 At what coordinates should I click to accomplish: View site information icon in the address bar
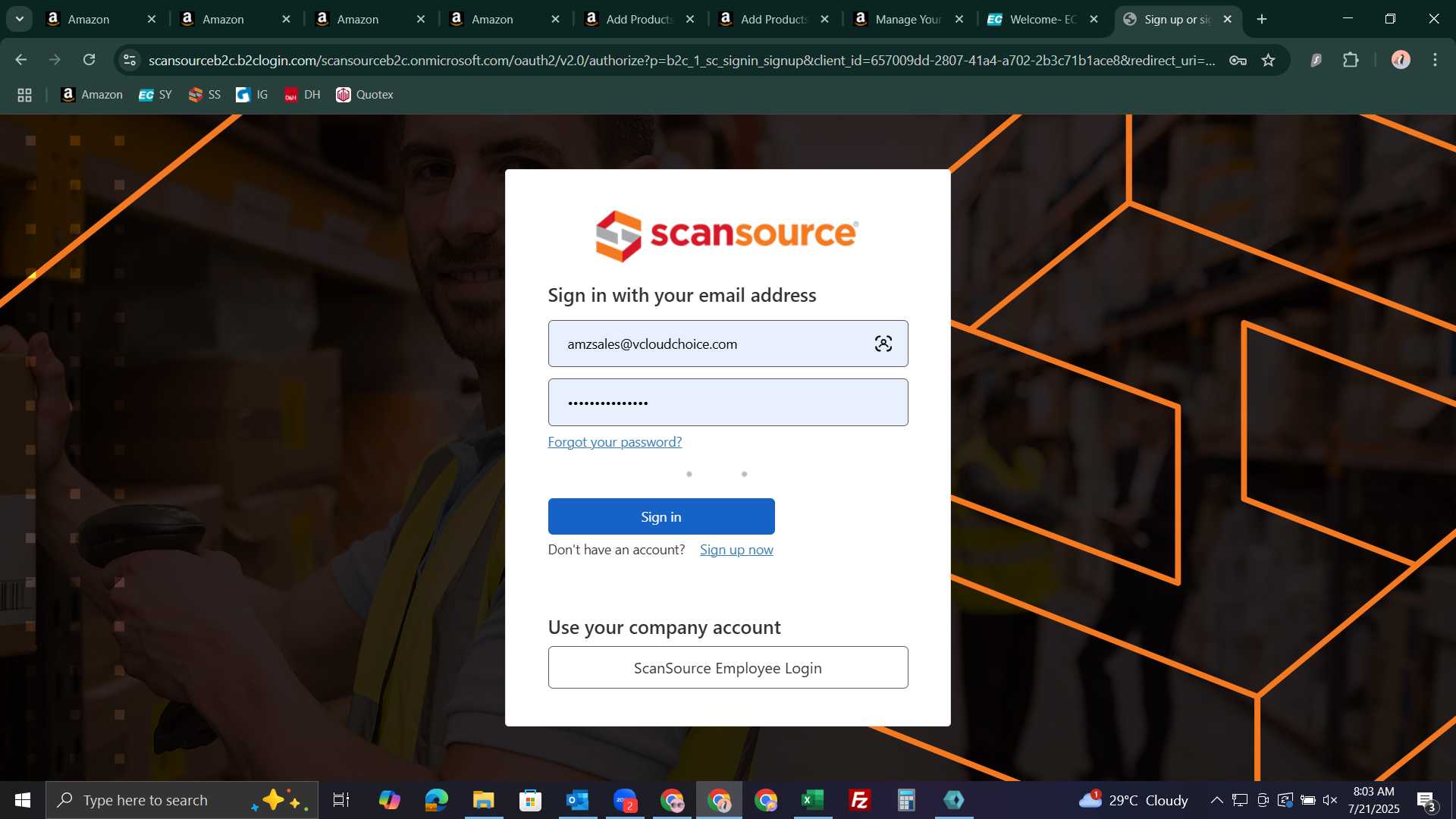130,60
